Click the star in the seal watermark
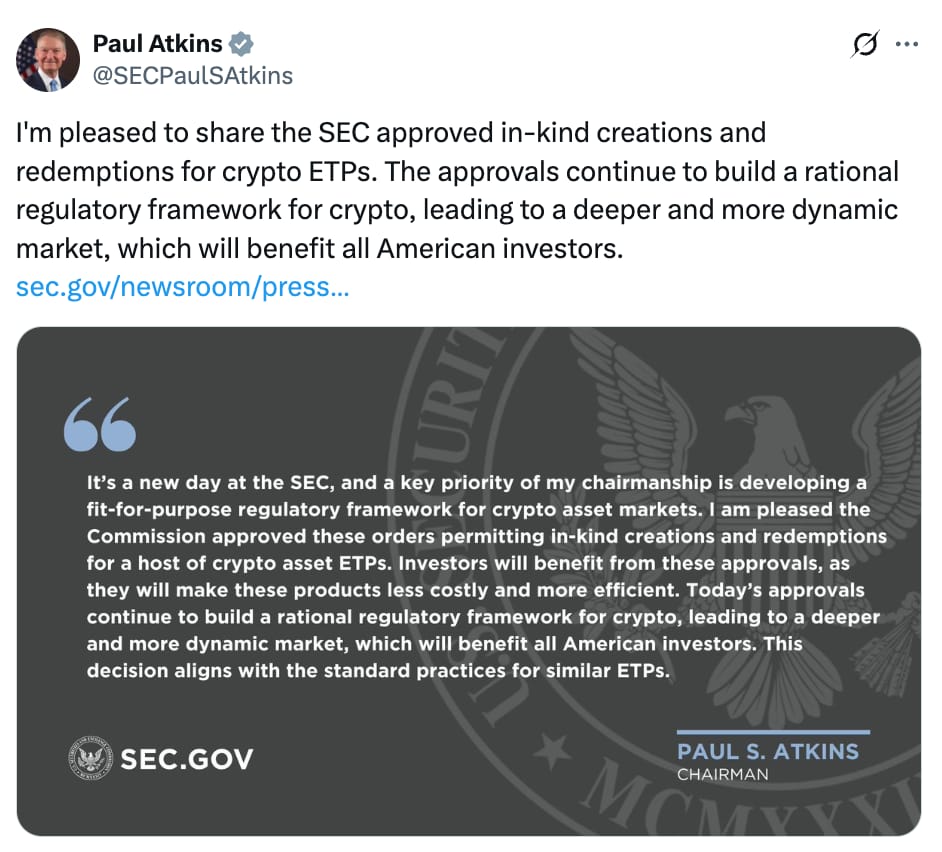Viewport: 942px width, 852px height. [x=553, y=752]
